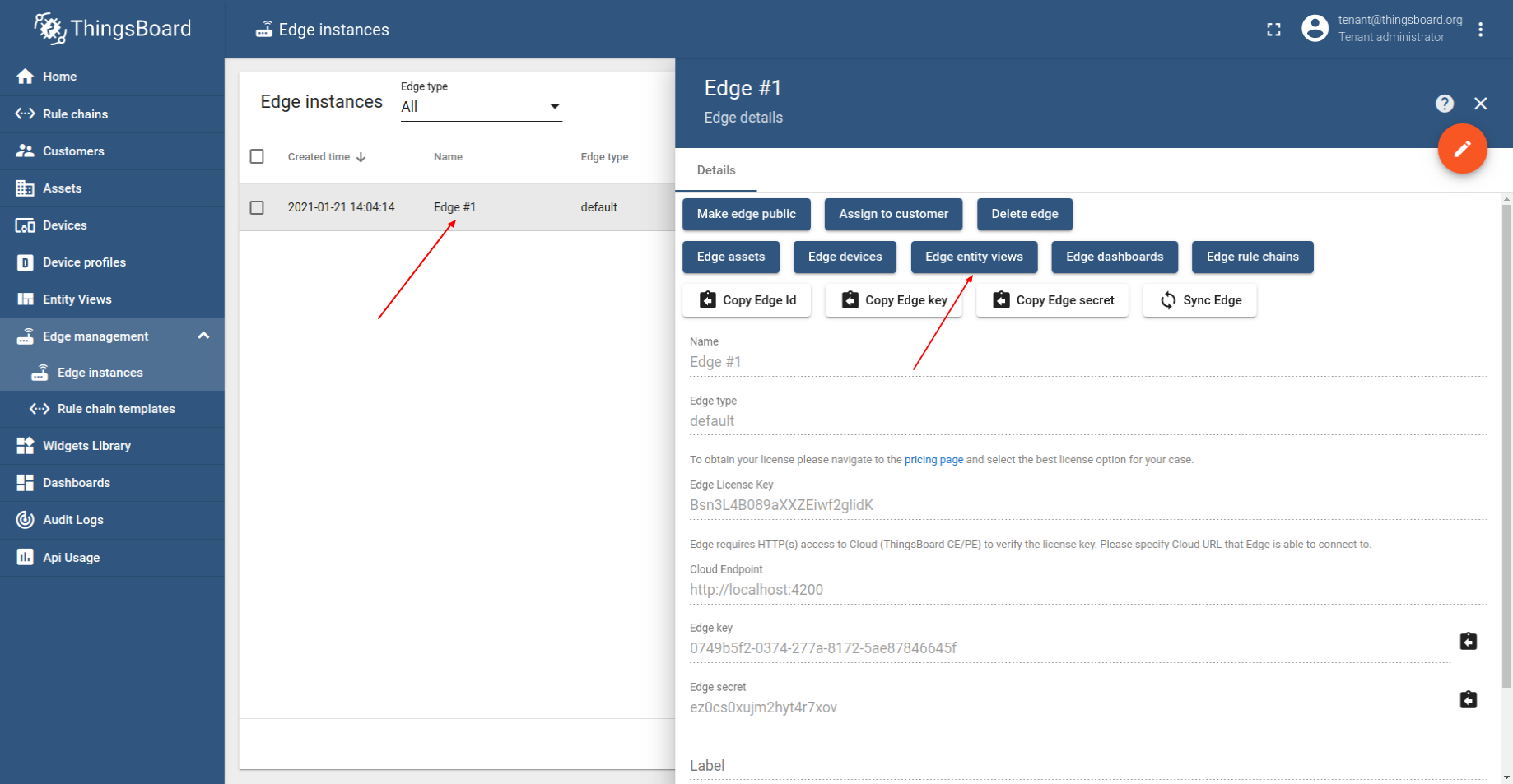Click the user profile avatar icon
The height and width of the screenshot is (784, 1513).
click(x=1315, y=29)
